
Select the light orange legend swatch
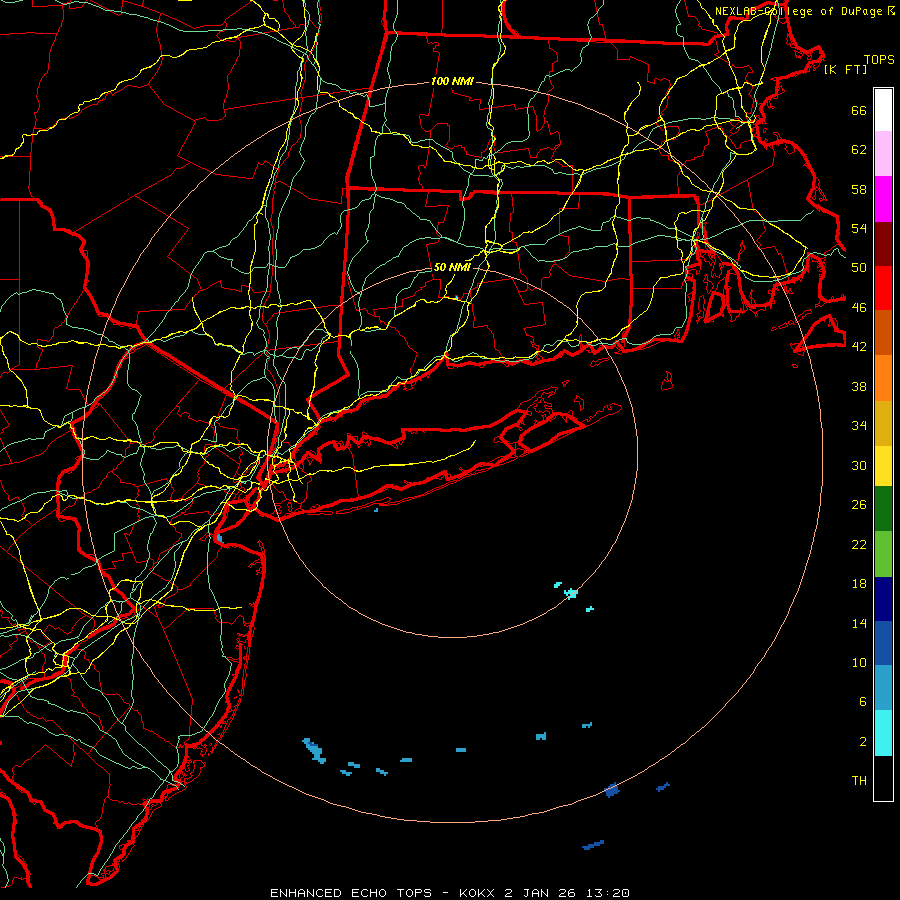coord(883,378)
